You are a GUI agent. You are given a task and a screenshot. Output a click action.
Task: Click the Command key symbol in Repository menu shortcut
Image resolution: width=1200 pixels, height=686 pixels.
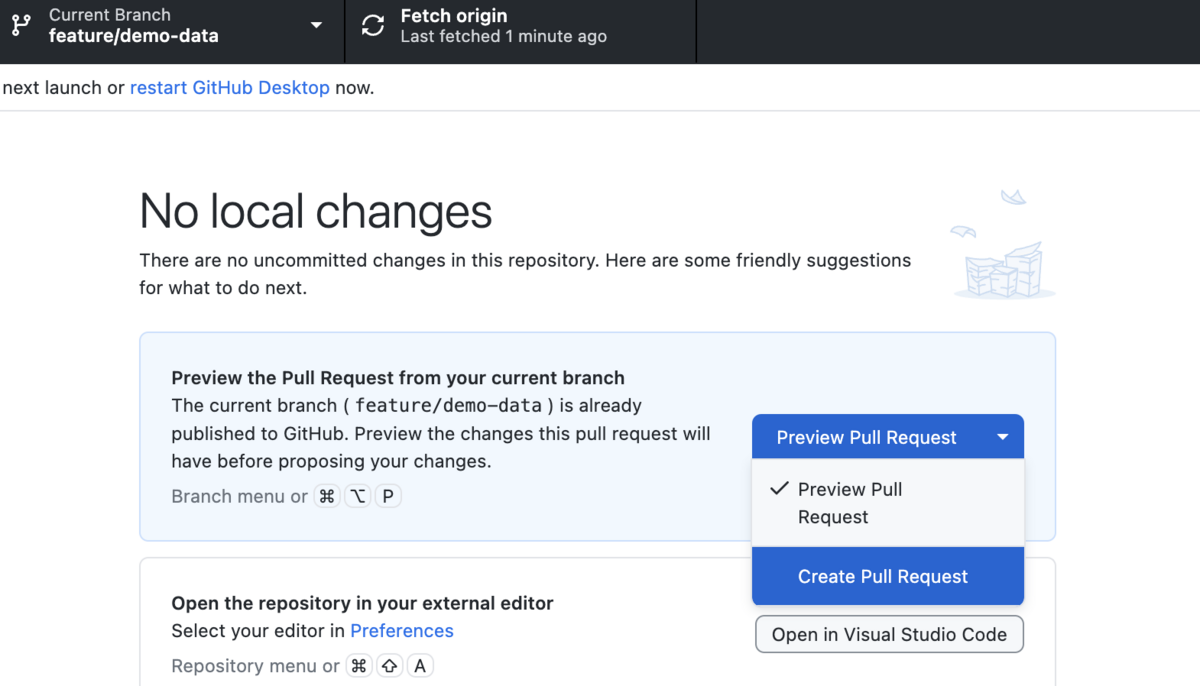tap(359, 666)
